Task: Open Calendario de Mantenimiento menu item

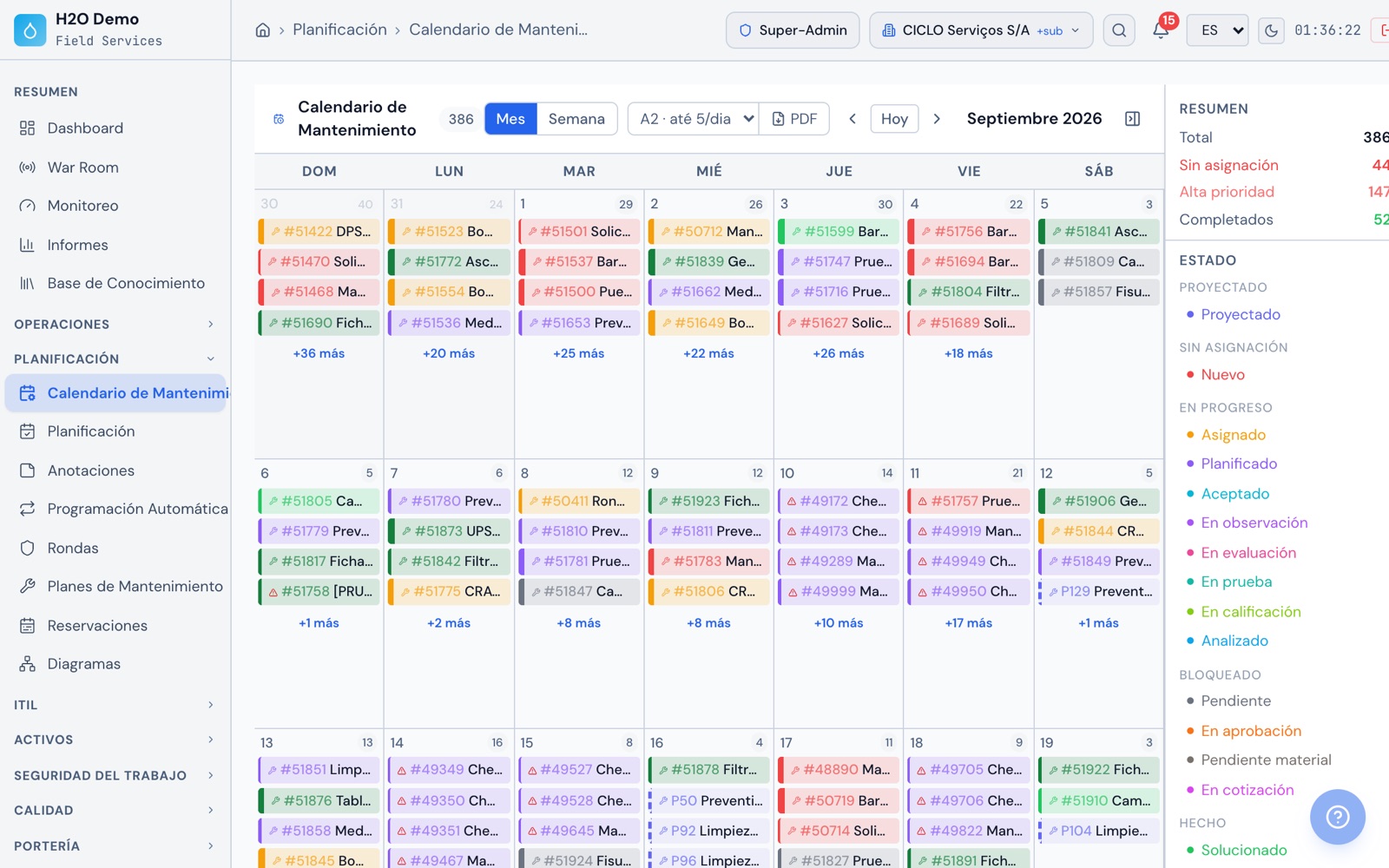Action: click(115, 393)
